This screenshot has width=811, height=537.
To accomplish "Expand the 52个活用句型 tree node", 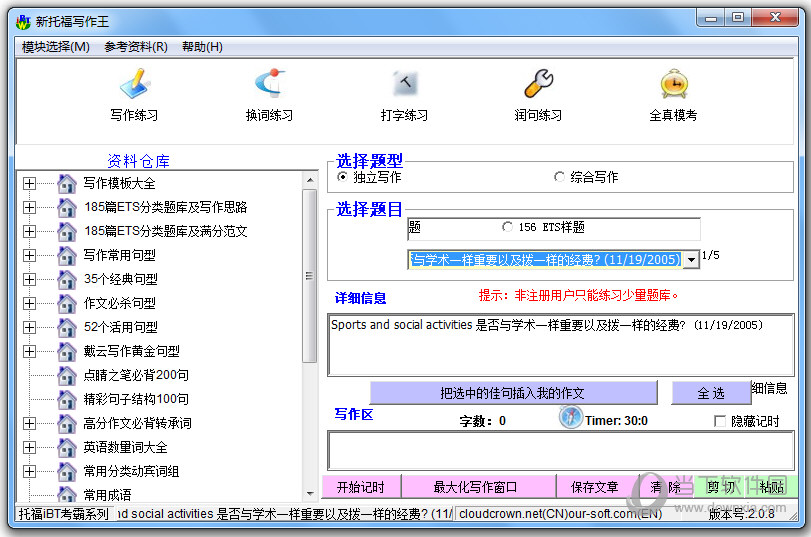I will 29,327.
